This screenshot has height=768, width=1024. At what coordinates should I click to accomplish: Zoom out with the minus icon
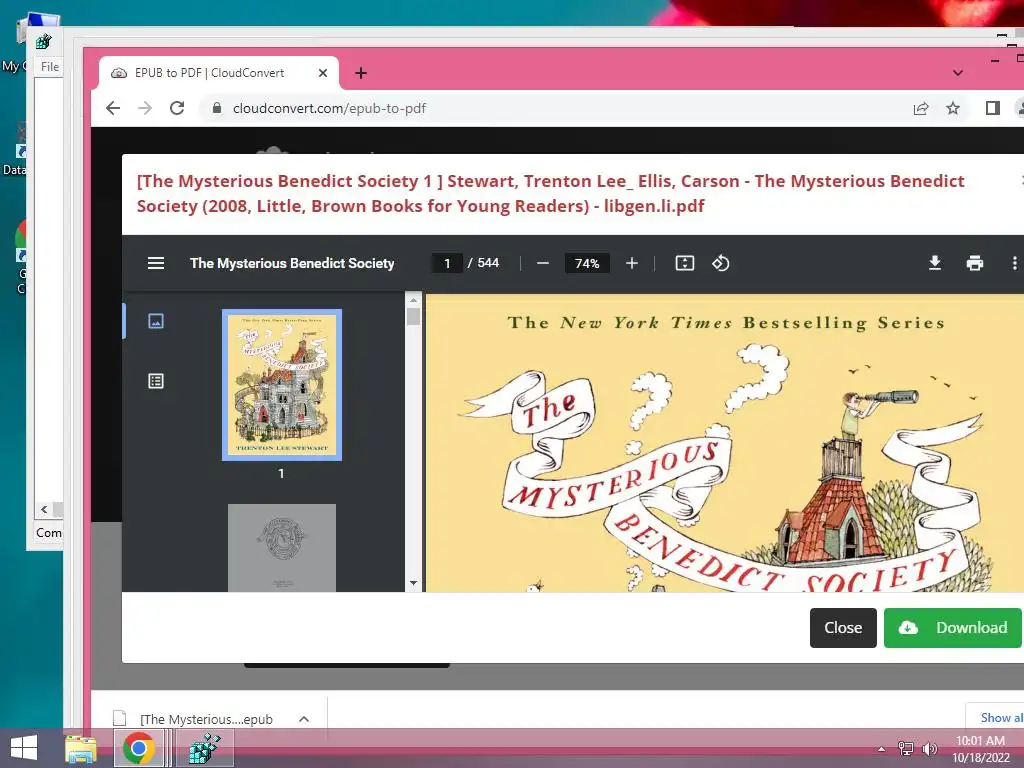pos(543,263)
